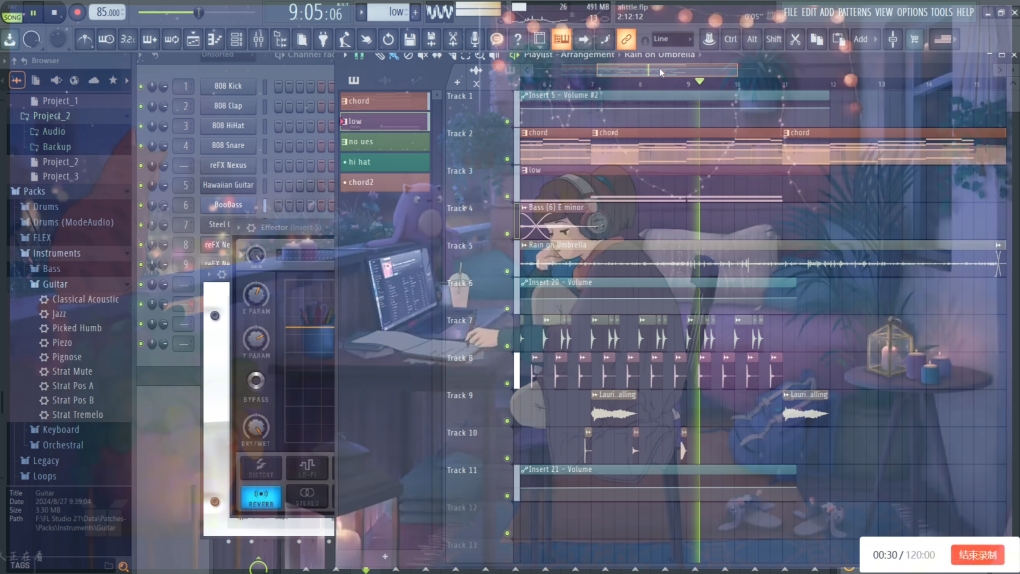Click the record button in transport bar
This screenshot has height=574, width=1020.
pyautogui.click(x=76, y=13)
